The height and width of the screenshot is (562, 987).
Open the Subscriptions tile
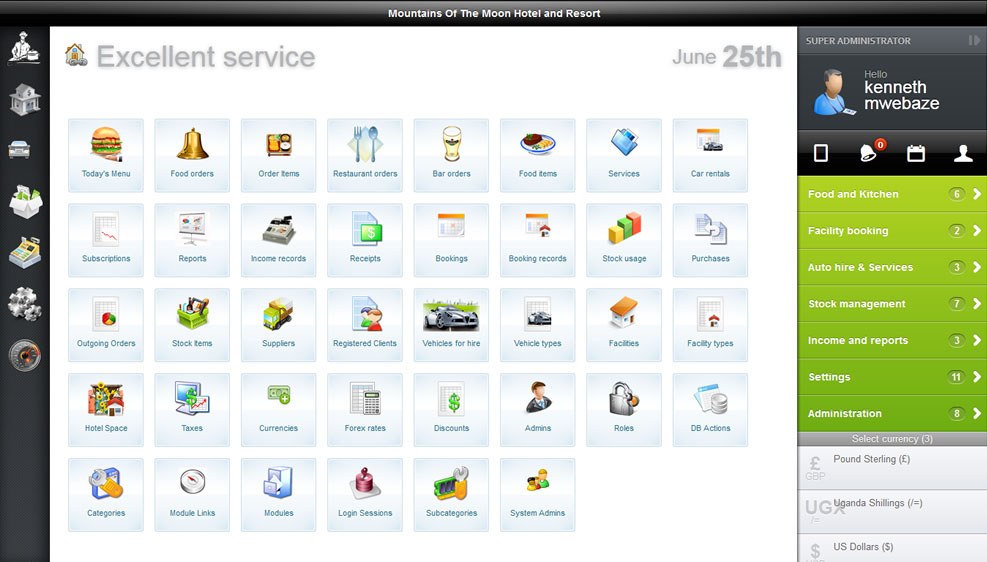[106, 240]
